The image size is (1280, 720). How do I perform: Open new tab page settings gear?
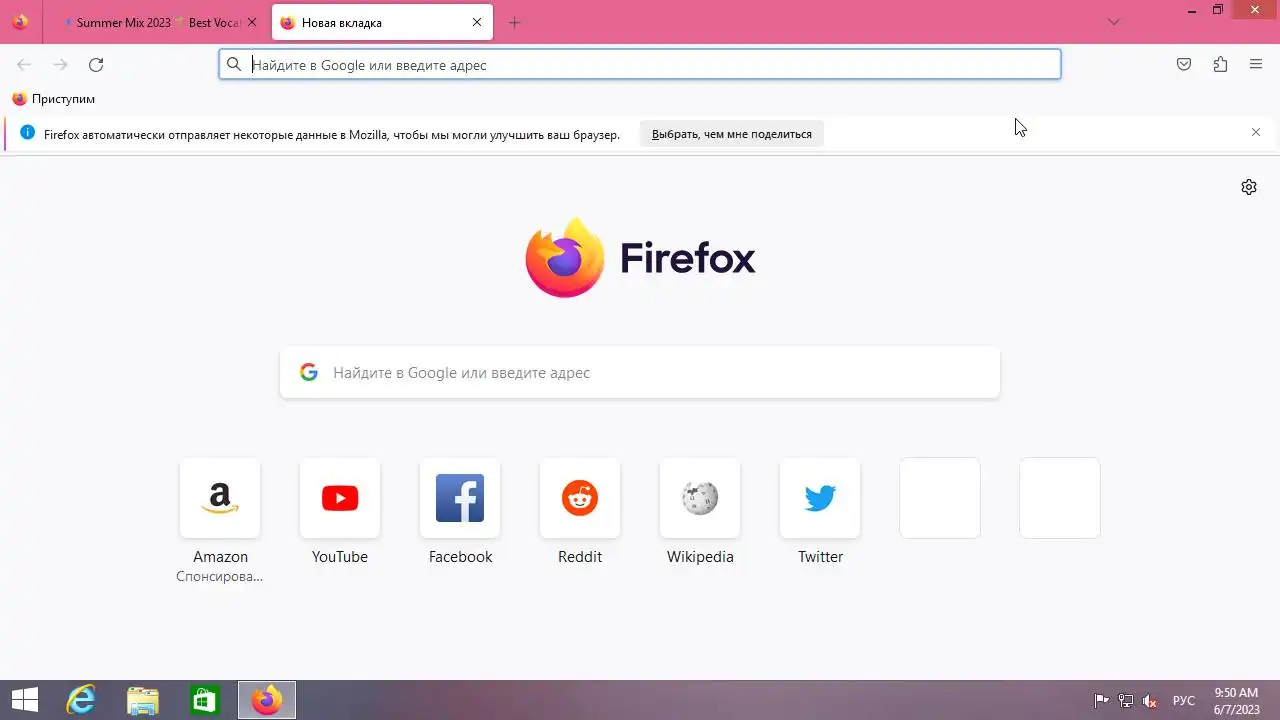(1249, 187)
